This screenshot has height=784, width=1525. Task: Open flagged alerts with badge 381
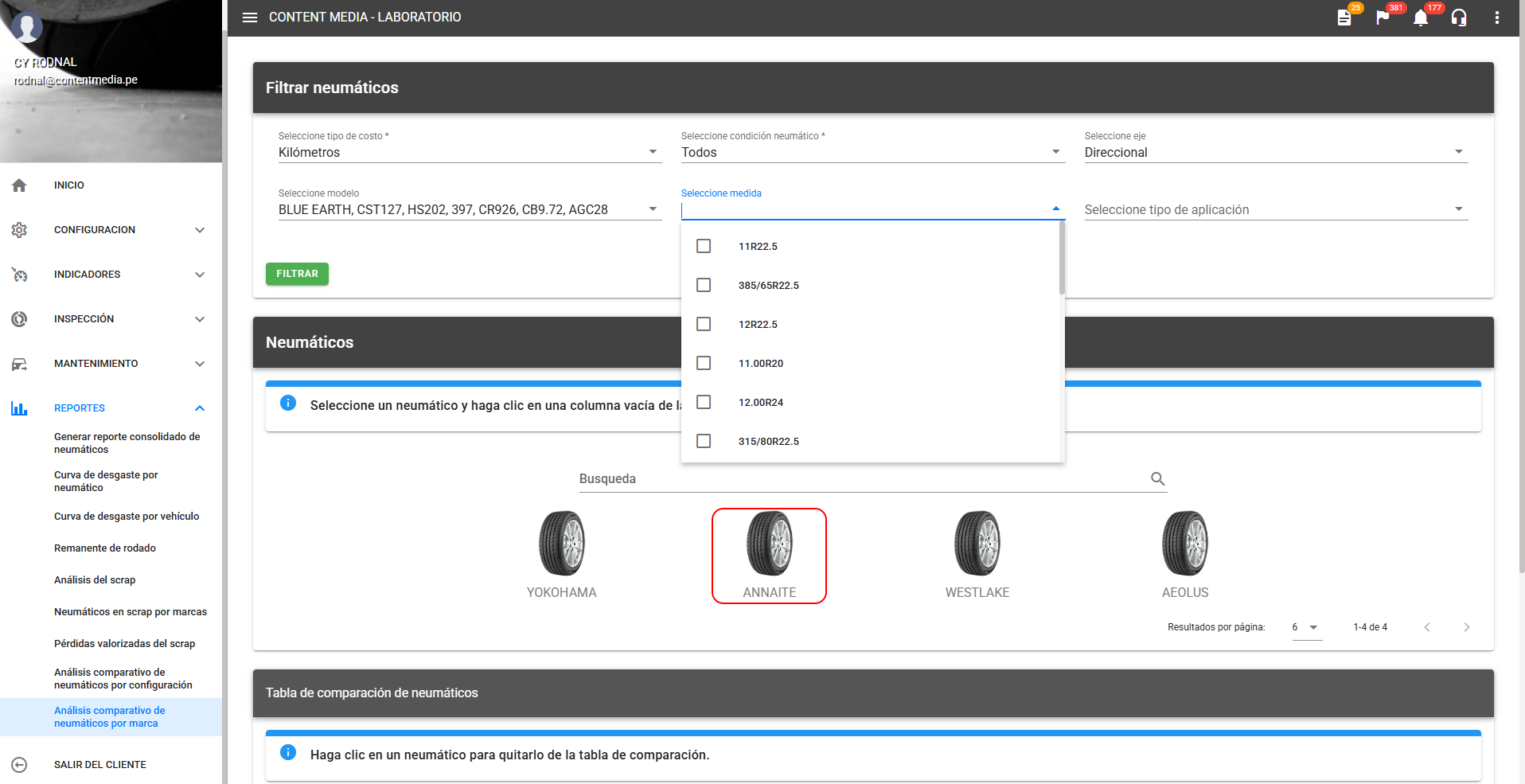(1383, 18)
